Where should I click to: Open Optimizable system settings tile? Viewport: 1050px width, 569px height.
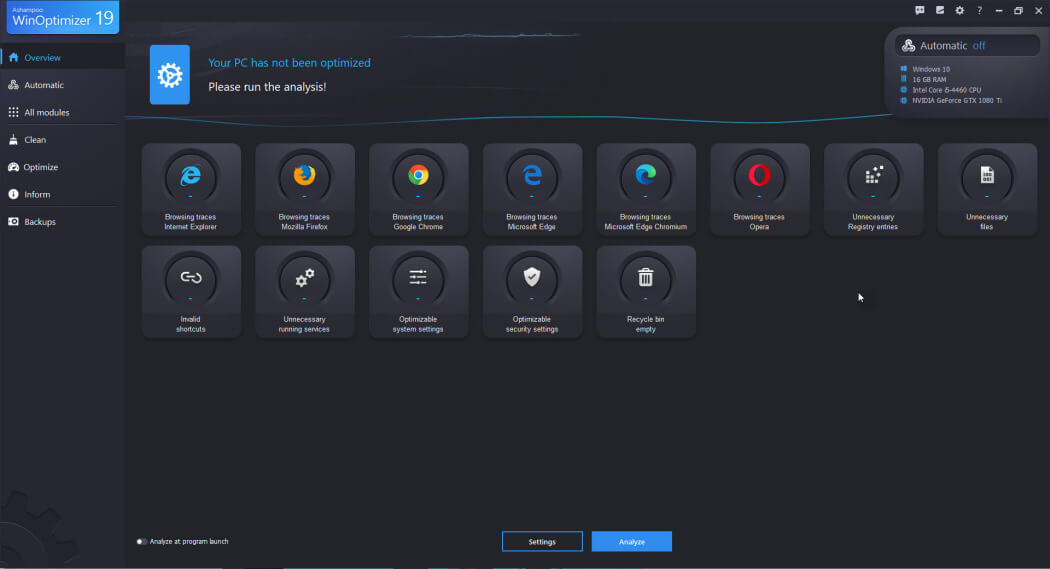[419, 292]
